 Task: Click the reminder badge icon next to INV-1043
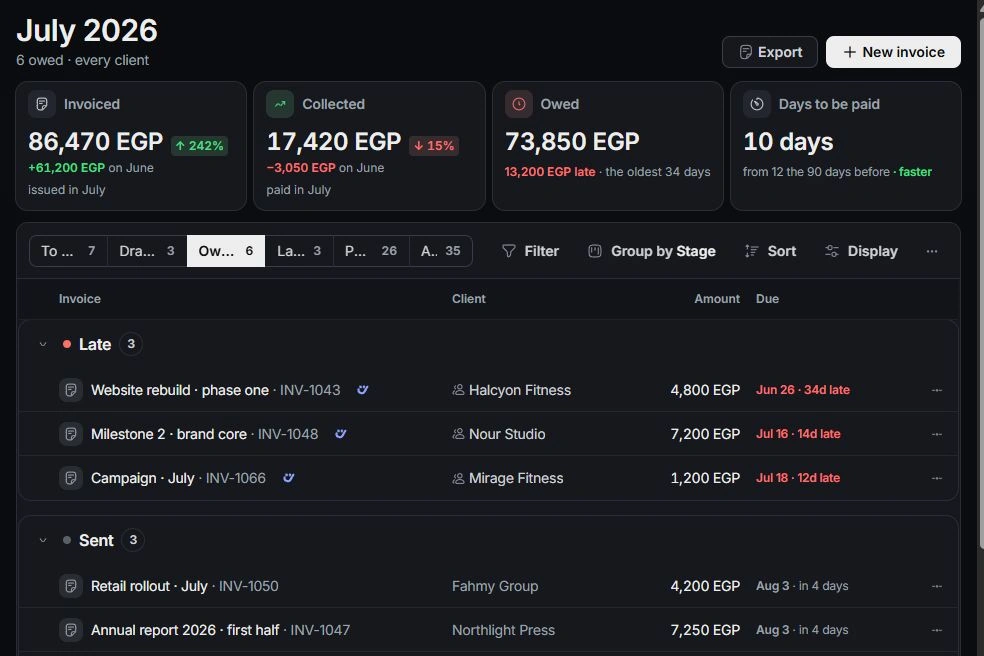pos(362,390)
